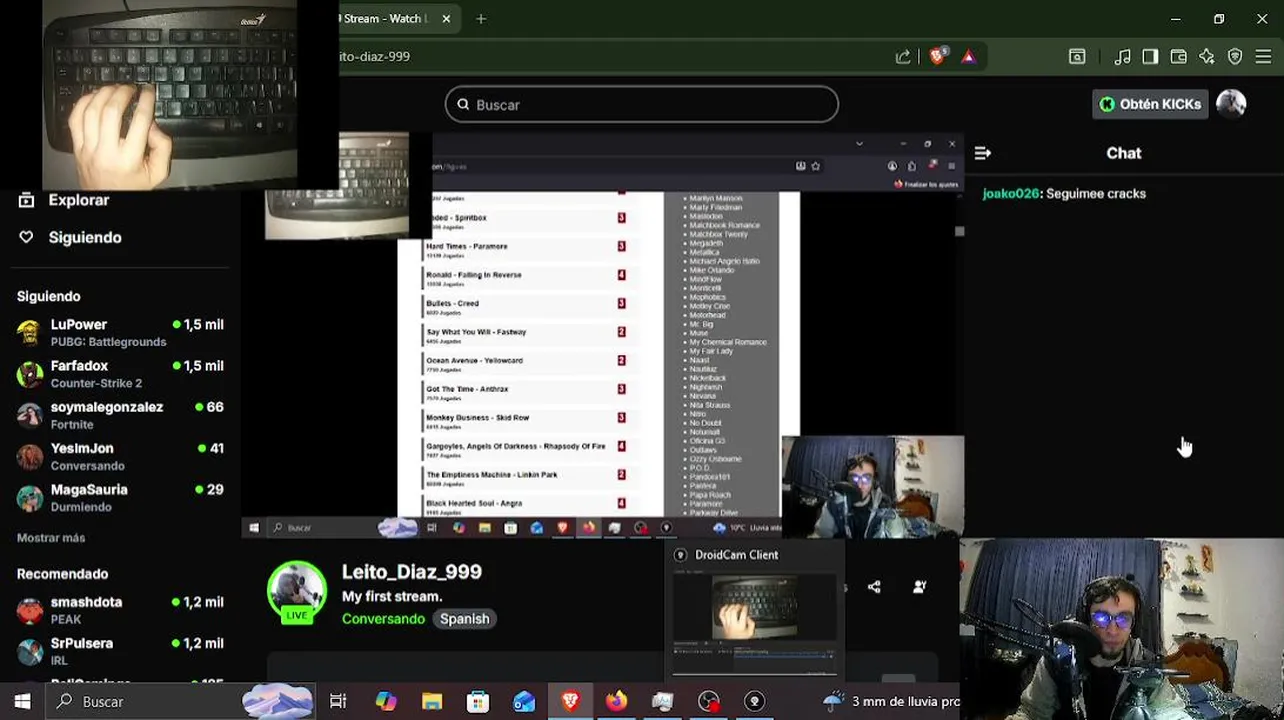
Task: Collapse the chat panel with arrow icon
Action: point(982,153)
